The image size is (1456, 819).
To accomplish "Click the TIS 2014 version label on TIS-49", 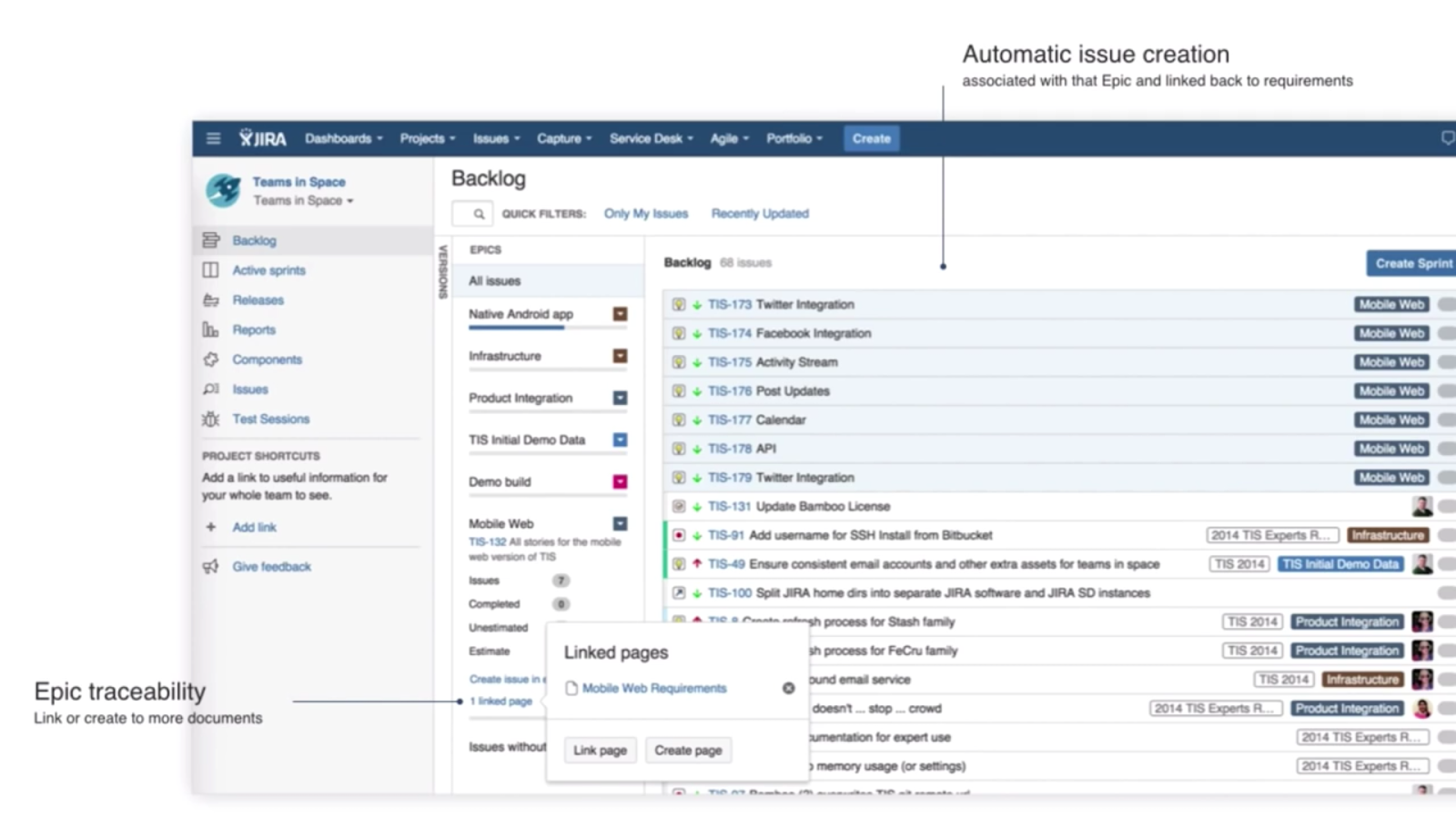I will click(1239, 564).
